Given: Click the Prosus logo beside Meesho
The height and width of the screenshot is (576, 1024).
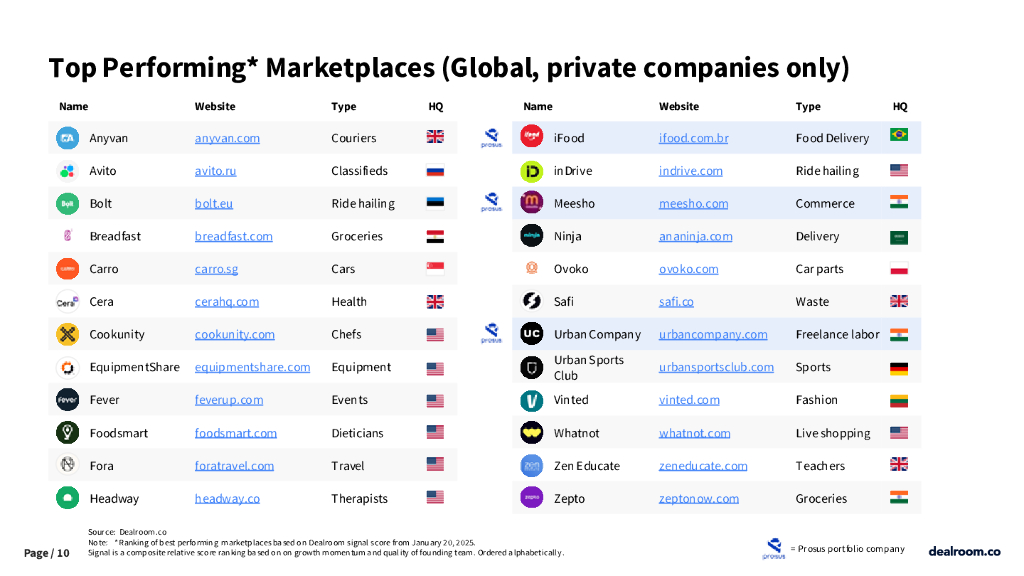Looking at the screenshot, I should (x=491, y=203).
